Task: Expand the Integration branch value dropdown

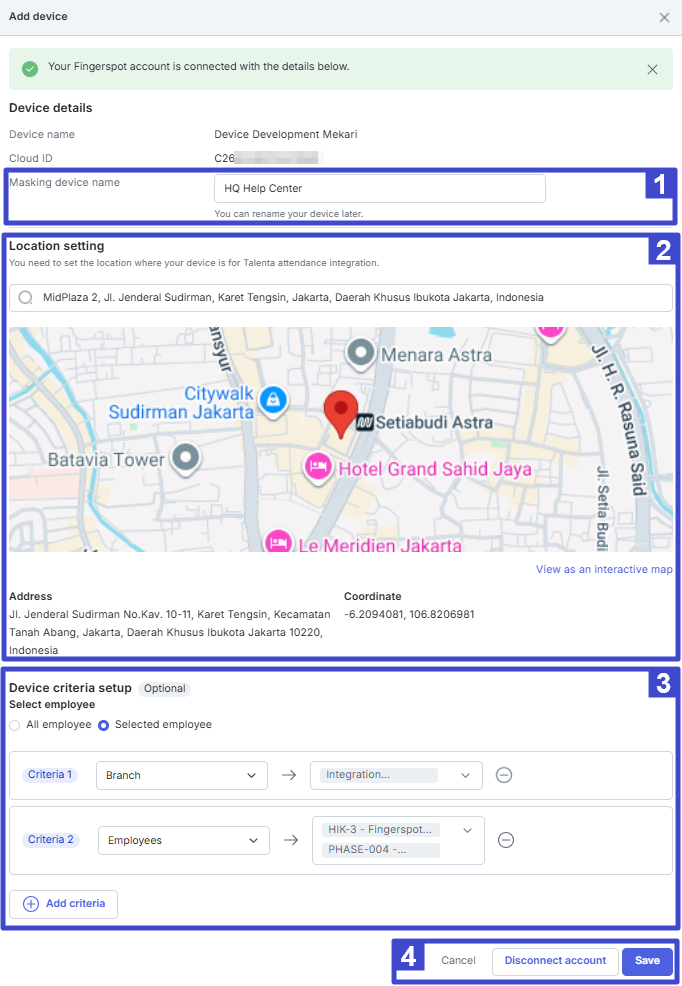Action: [396, 775]
